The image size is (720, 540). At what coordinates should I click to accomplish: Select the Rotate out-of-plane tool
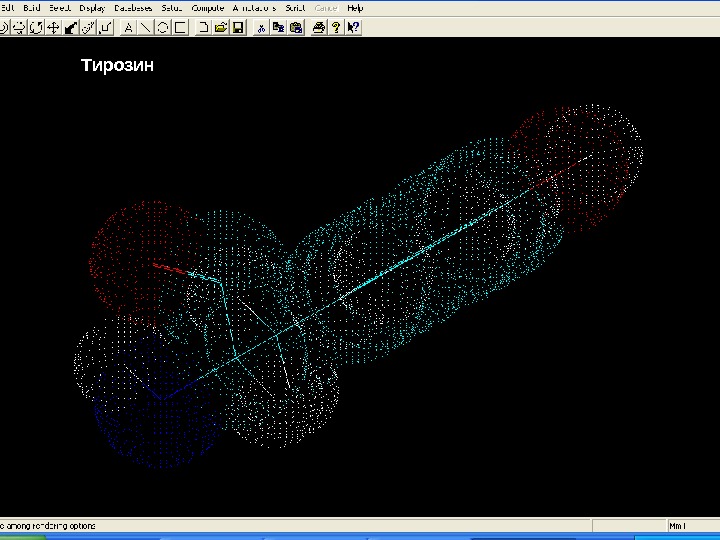(x=19, y=28)
